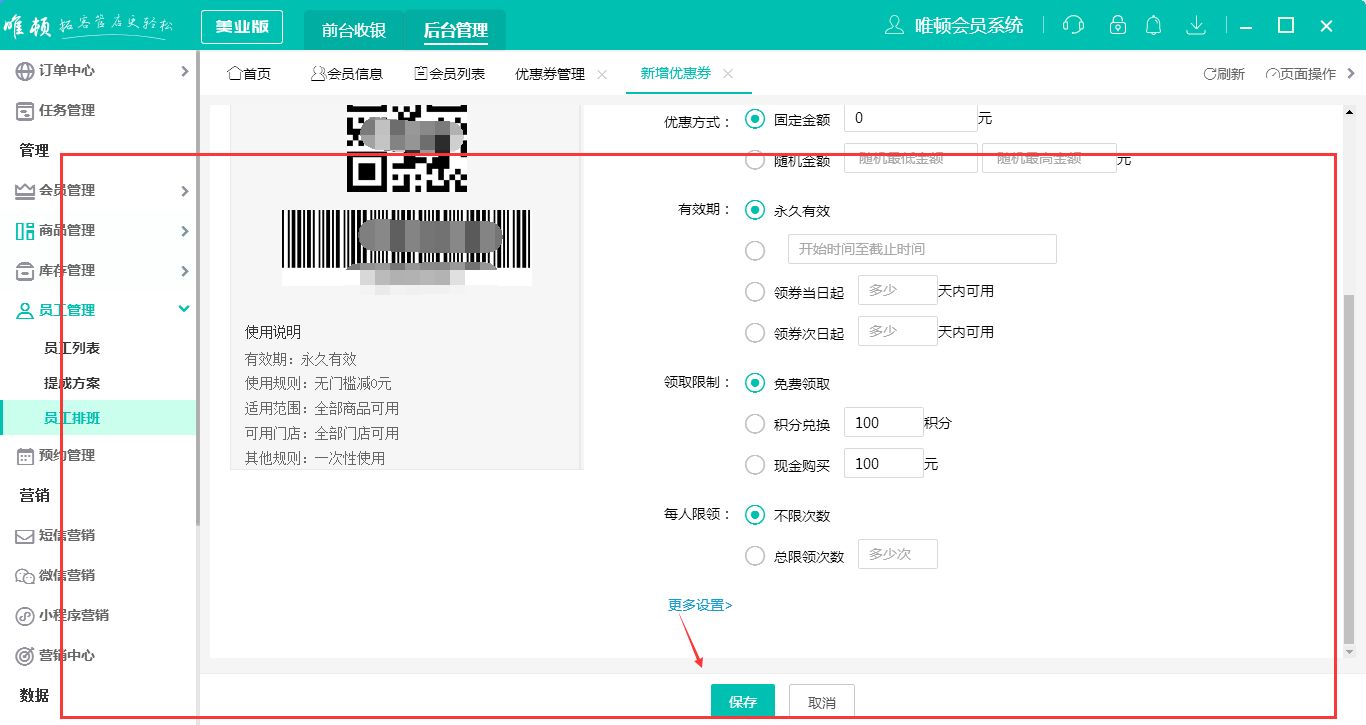Expand the 库存管理 menu arrow
The height and width of the screenshot is (725, 1366).
[x=184, y=271]
